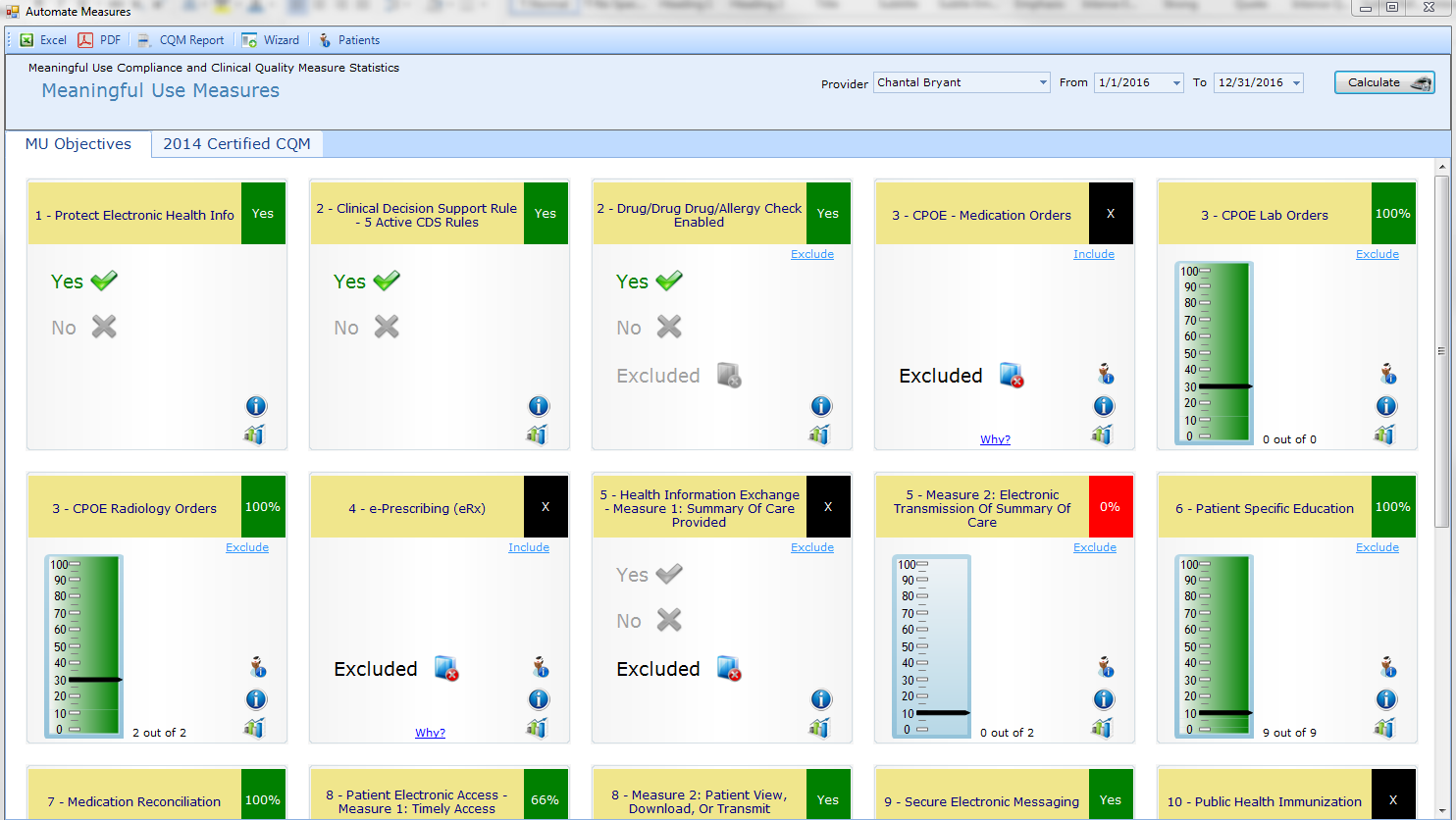This screenshot has height=820, width=1456.
Task: Click patient icon on Patient Specific Education card
Action: click(x=1387, y=668)
